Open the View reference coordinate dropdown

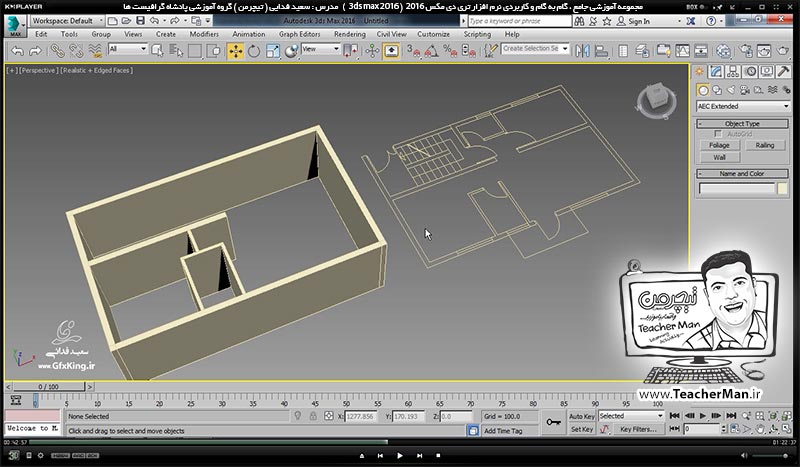pyautogui.click(x=320, y=49)
